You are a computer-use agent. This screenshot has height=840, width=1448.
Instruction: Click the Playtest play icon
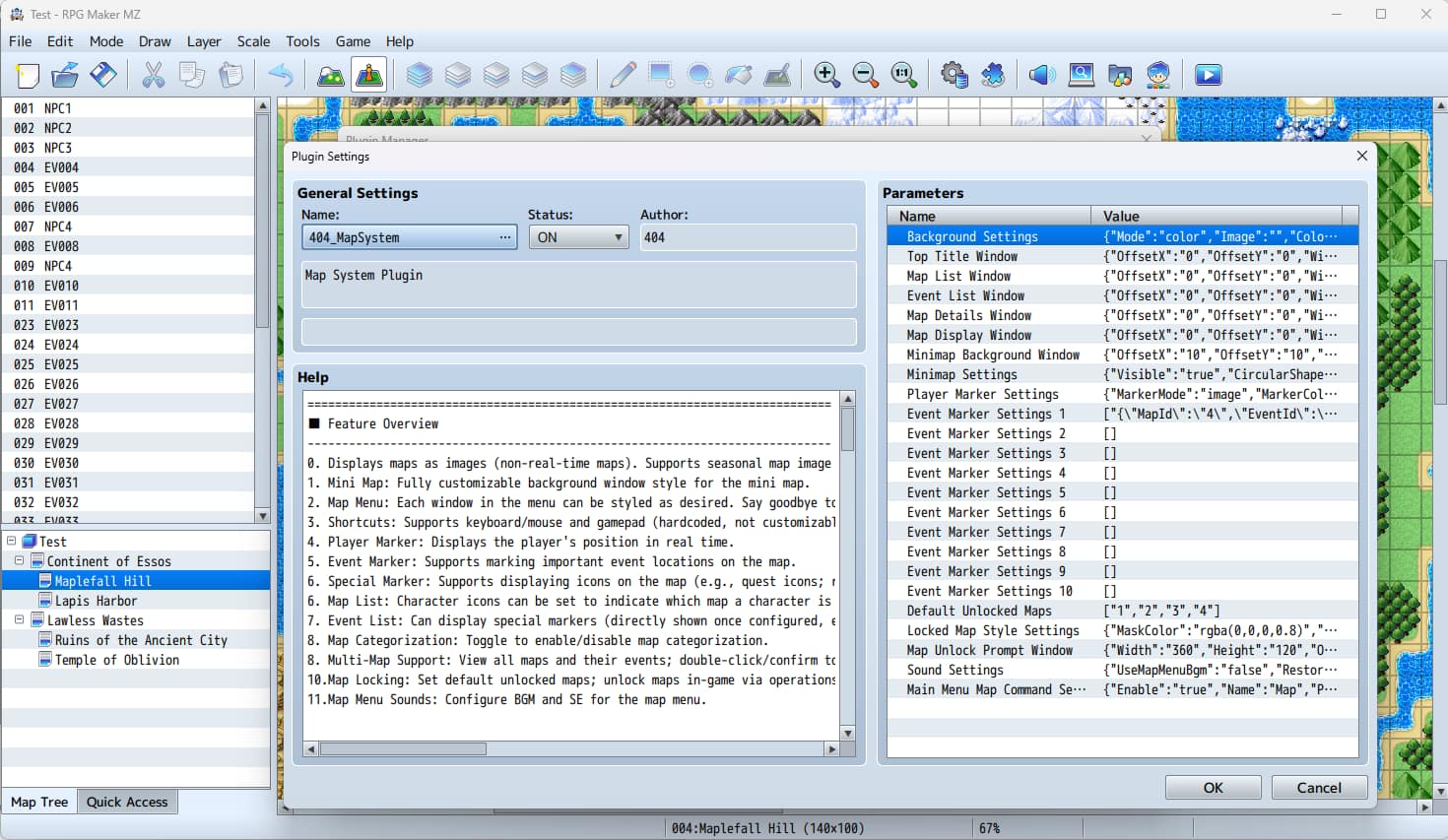pos(1208,75)
